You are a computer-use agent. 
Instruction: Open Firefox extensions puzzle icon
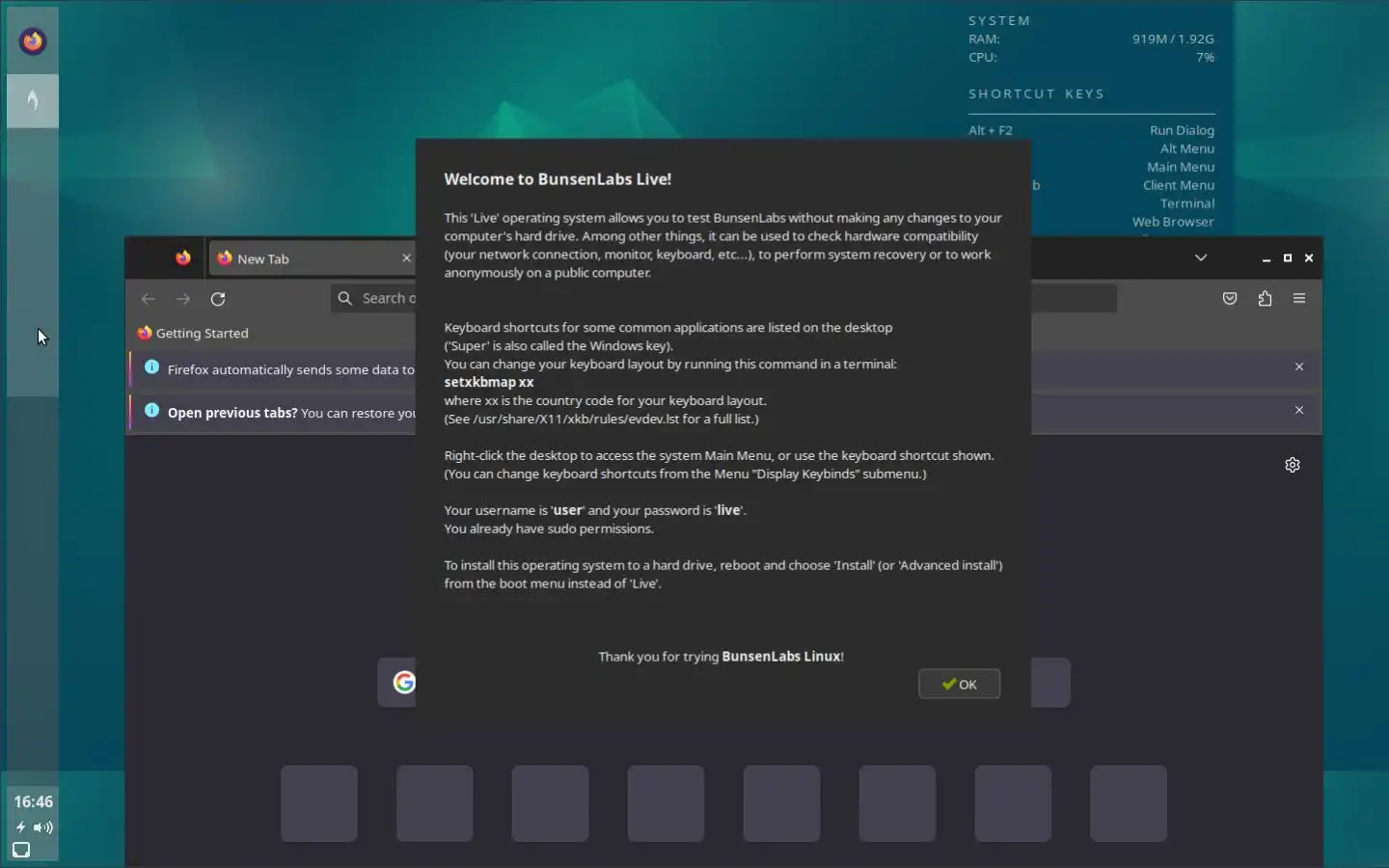pos(1265,299)
